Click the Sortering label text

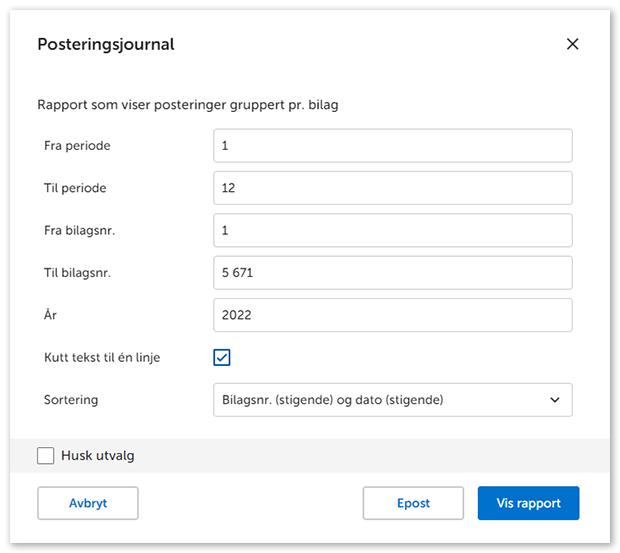click(73, 400)
